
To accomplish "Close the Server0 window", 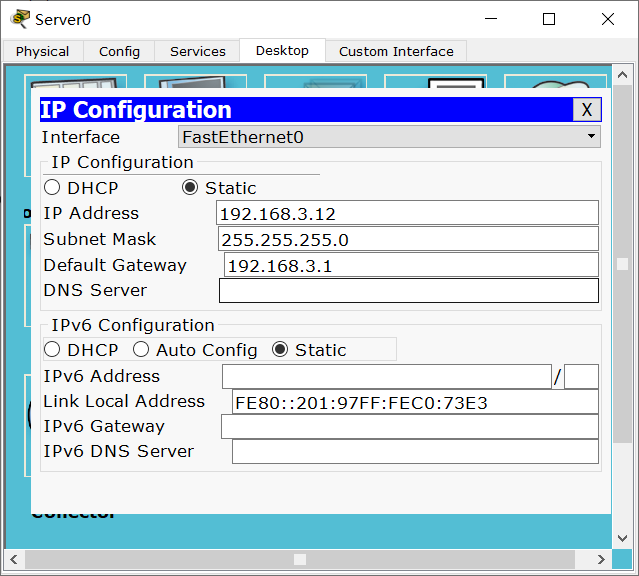I will click(608, 19).
